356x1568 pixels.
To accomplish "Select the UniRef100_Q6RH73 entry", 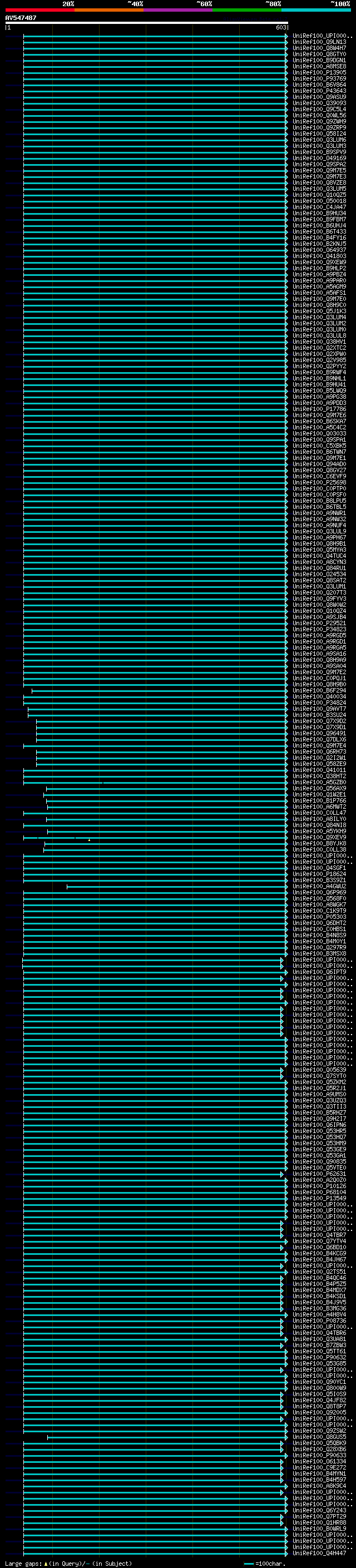I will pyautogui.click(x=319, y=753).
